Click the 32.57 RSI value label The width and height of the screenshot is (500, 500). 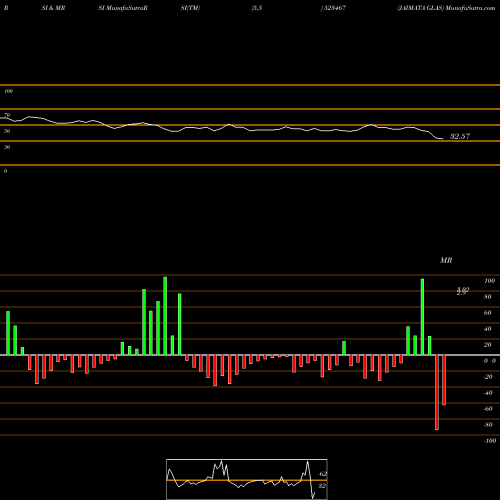tap(460, 136)
